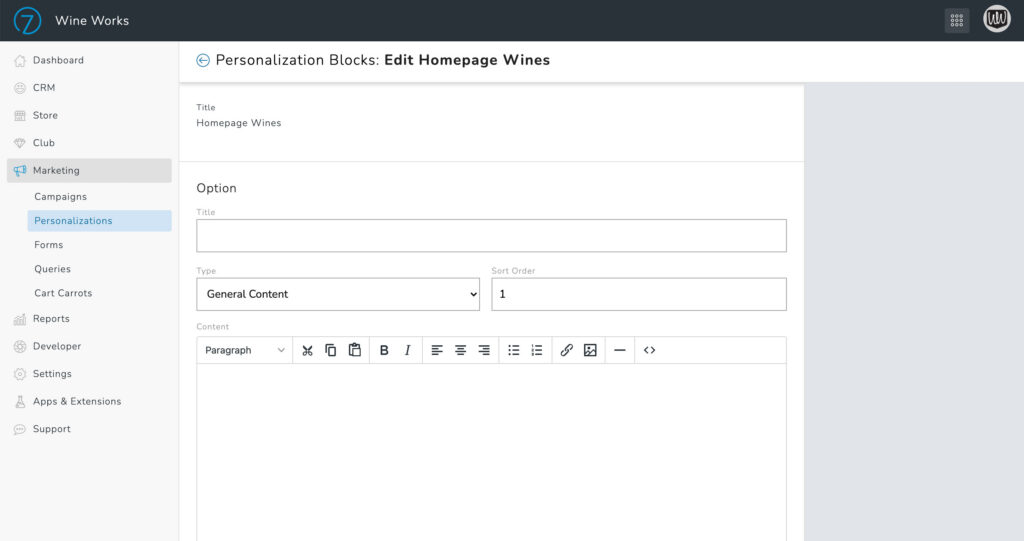Click the Store sidebar icon
Screen dimensions: 1024x541
(20, 115)
